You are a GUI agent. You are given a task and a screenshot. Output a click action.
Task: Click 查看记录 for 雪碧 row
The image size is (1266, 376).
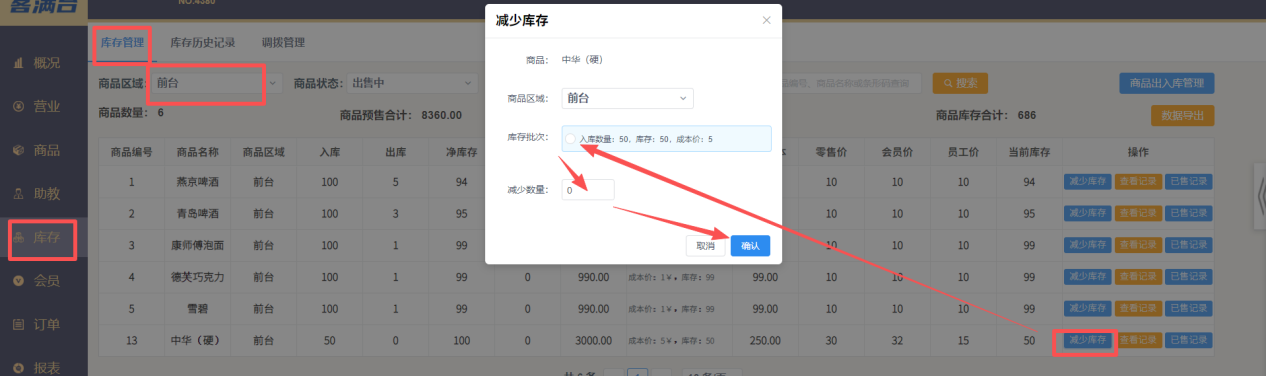point(1137,309)
